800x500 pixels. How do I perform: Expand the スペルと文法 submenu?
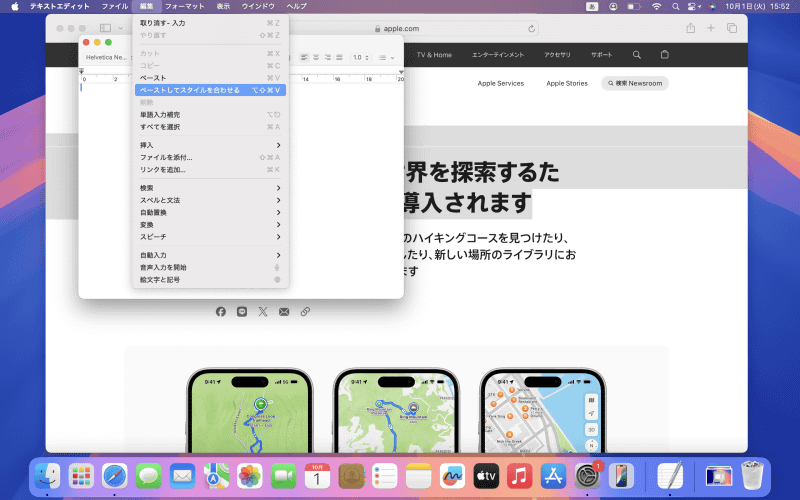210,201
